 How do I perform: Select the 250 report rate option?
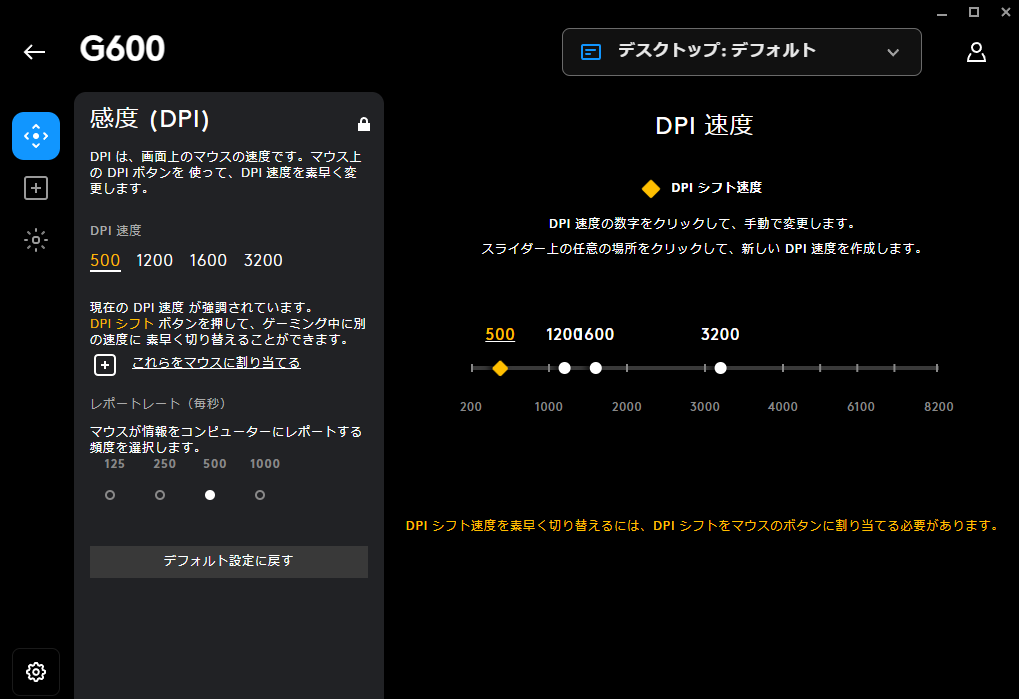(160, 495)
